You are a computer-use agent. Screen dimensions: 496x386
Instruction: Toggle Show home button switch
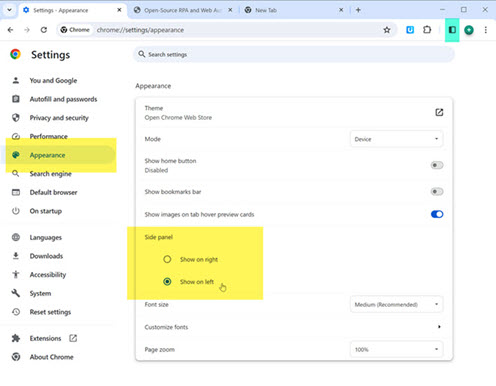click(437, 165)
